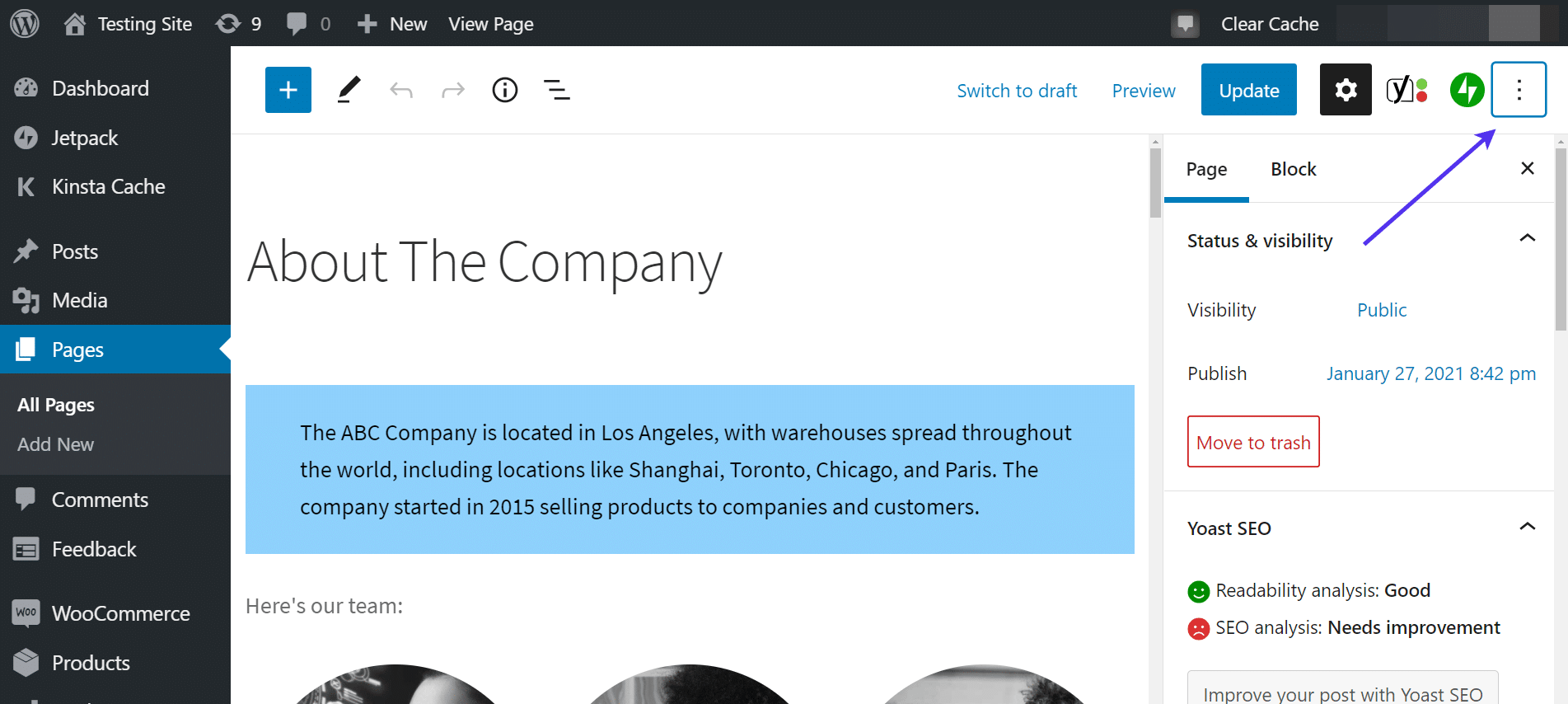Open the List View outline icon
Image resolution: width=1568 pixels, height=704 pixels.
pyautogui.click(x=557, y=90)
